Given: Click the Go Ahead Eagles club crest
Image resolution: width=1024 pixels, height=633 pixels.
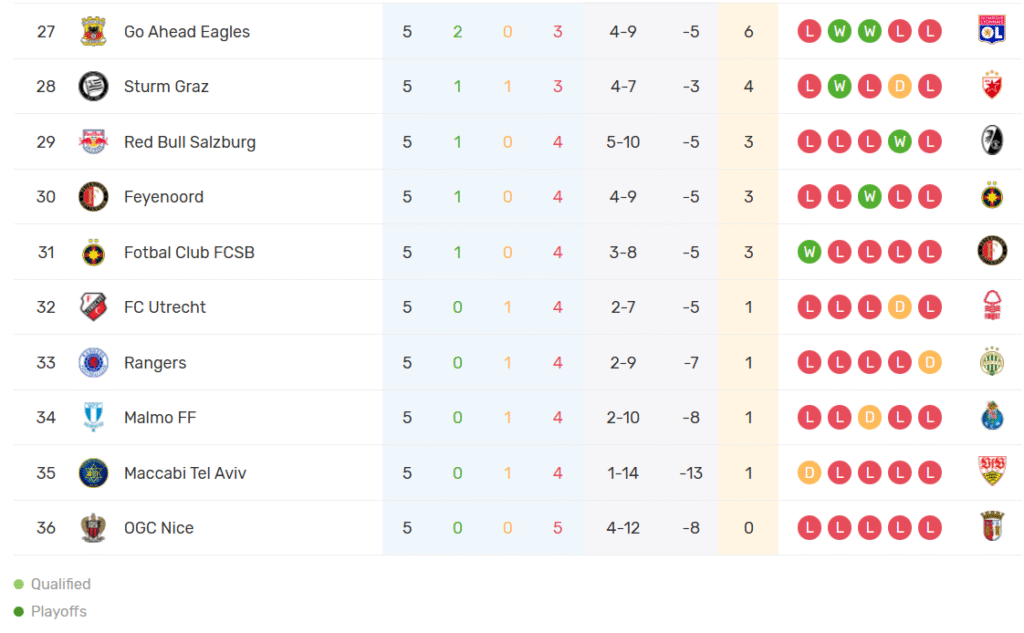Looking at the screenshot, I should (x=93, y=32).
